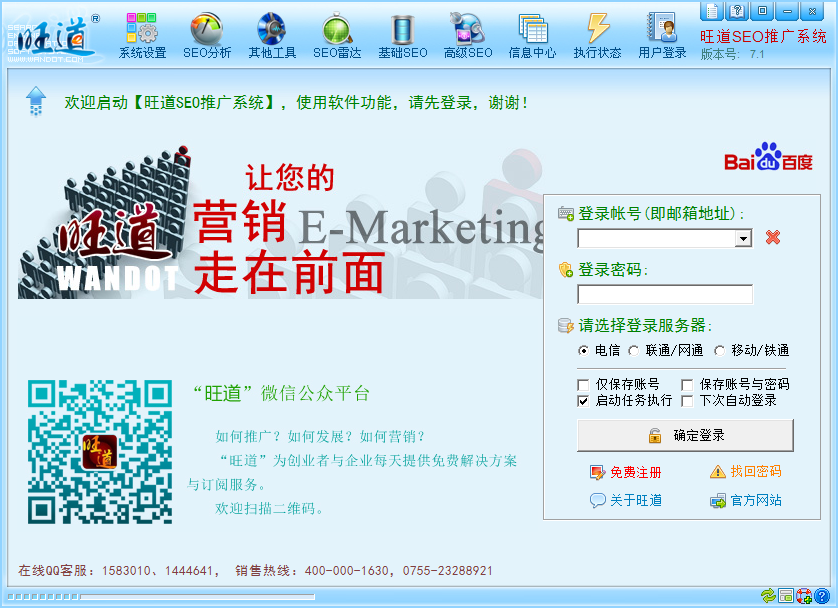Expand the login account dropdown arrow
This screenshot has height=608, width=838.
click(x=743, y=238)
